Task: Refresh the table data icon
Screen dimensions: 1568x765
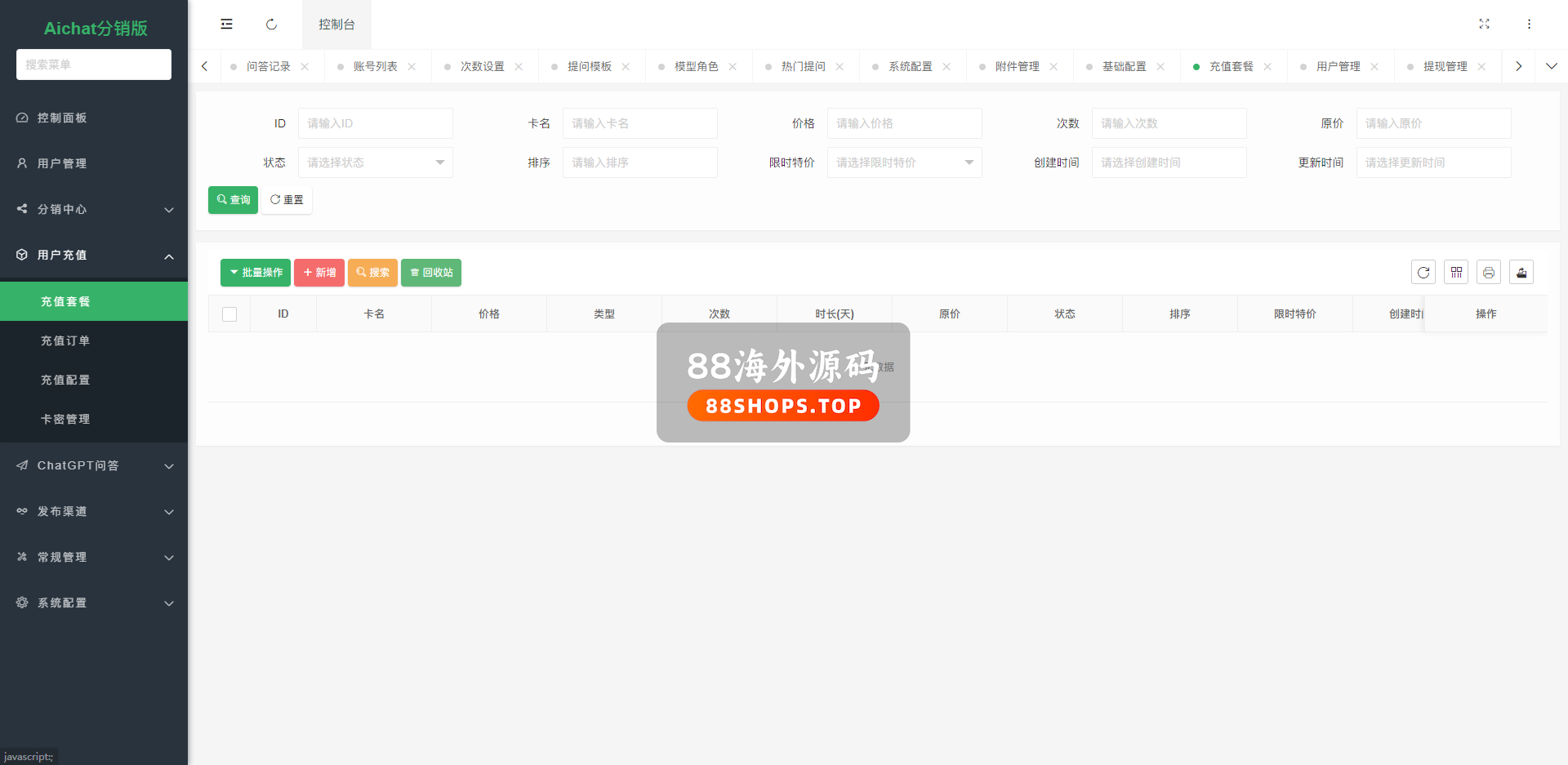Action: (1423, 273)
